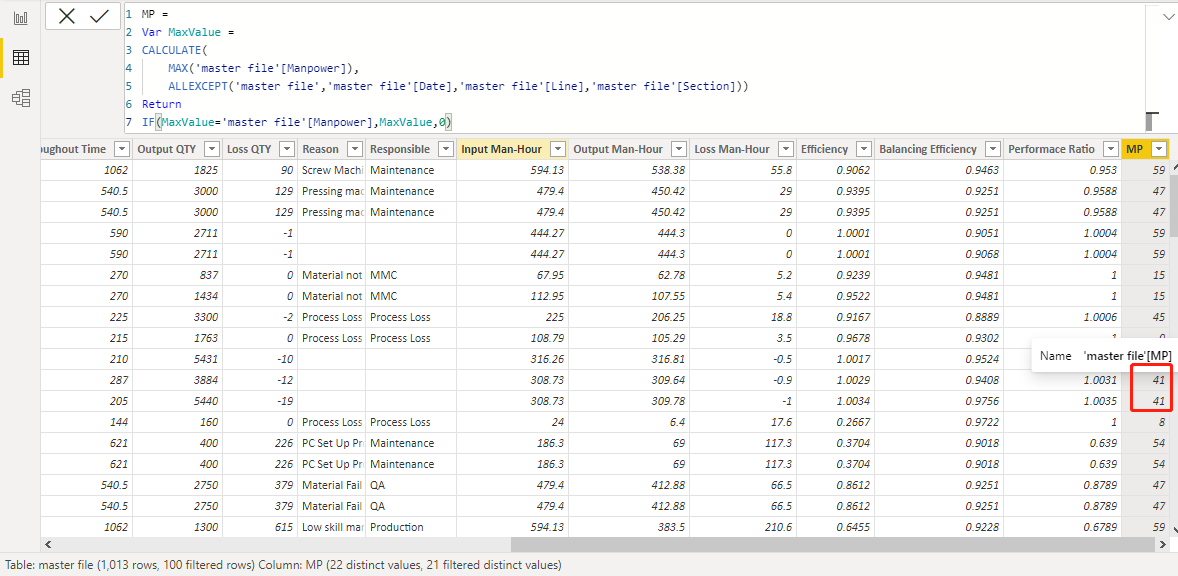Open the Throughout Time column filter dropdown
This screenshot has height=576, width=1178.
(x=121, y=149)
